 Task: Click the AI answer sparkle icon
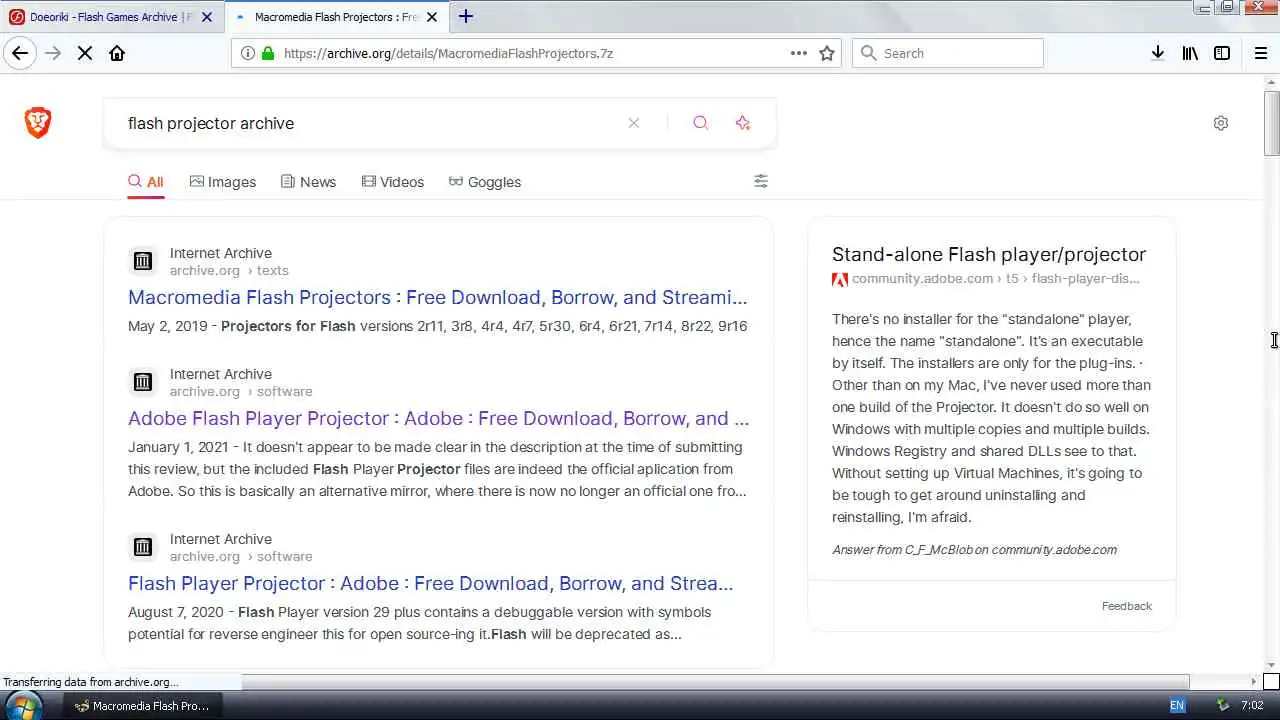[743, 123]
